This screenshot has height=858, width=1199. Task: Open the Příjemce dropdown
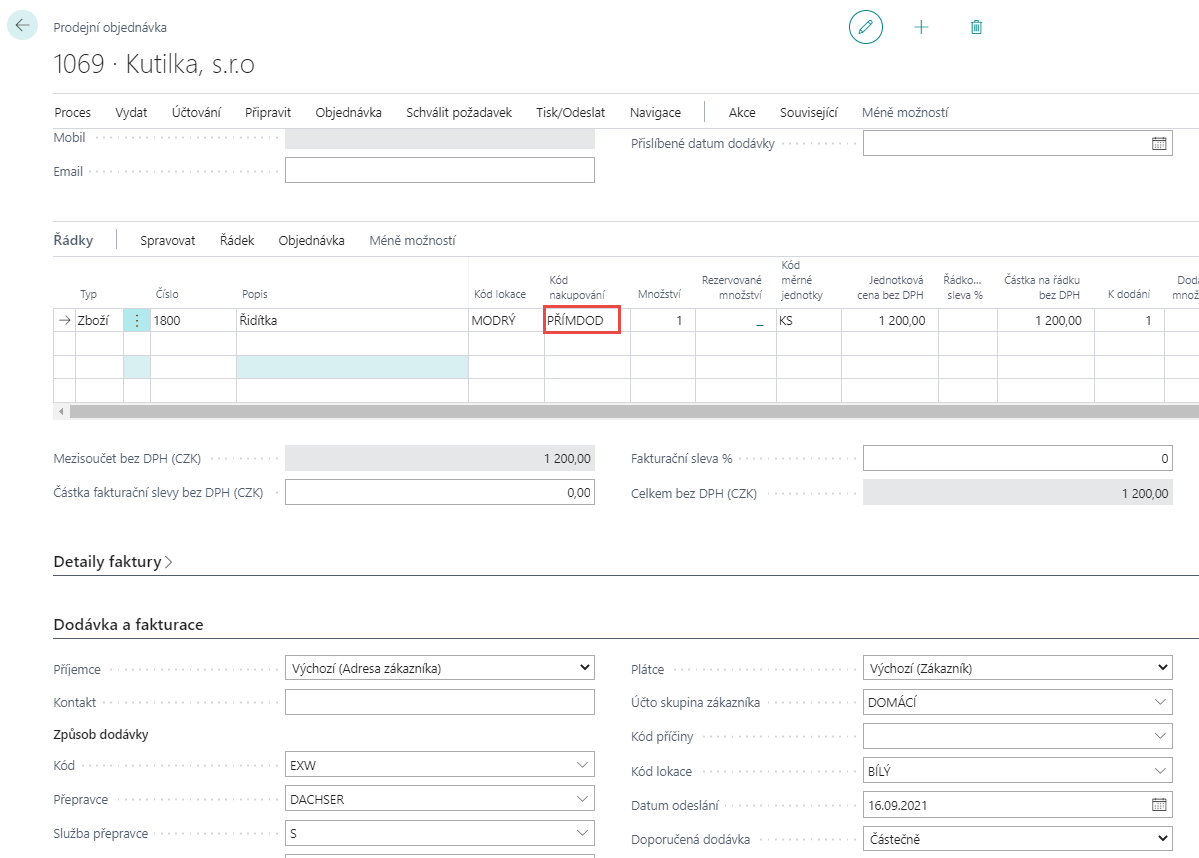point(584,668)
